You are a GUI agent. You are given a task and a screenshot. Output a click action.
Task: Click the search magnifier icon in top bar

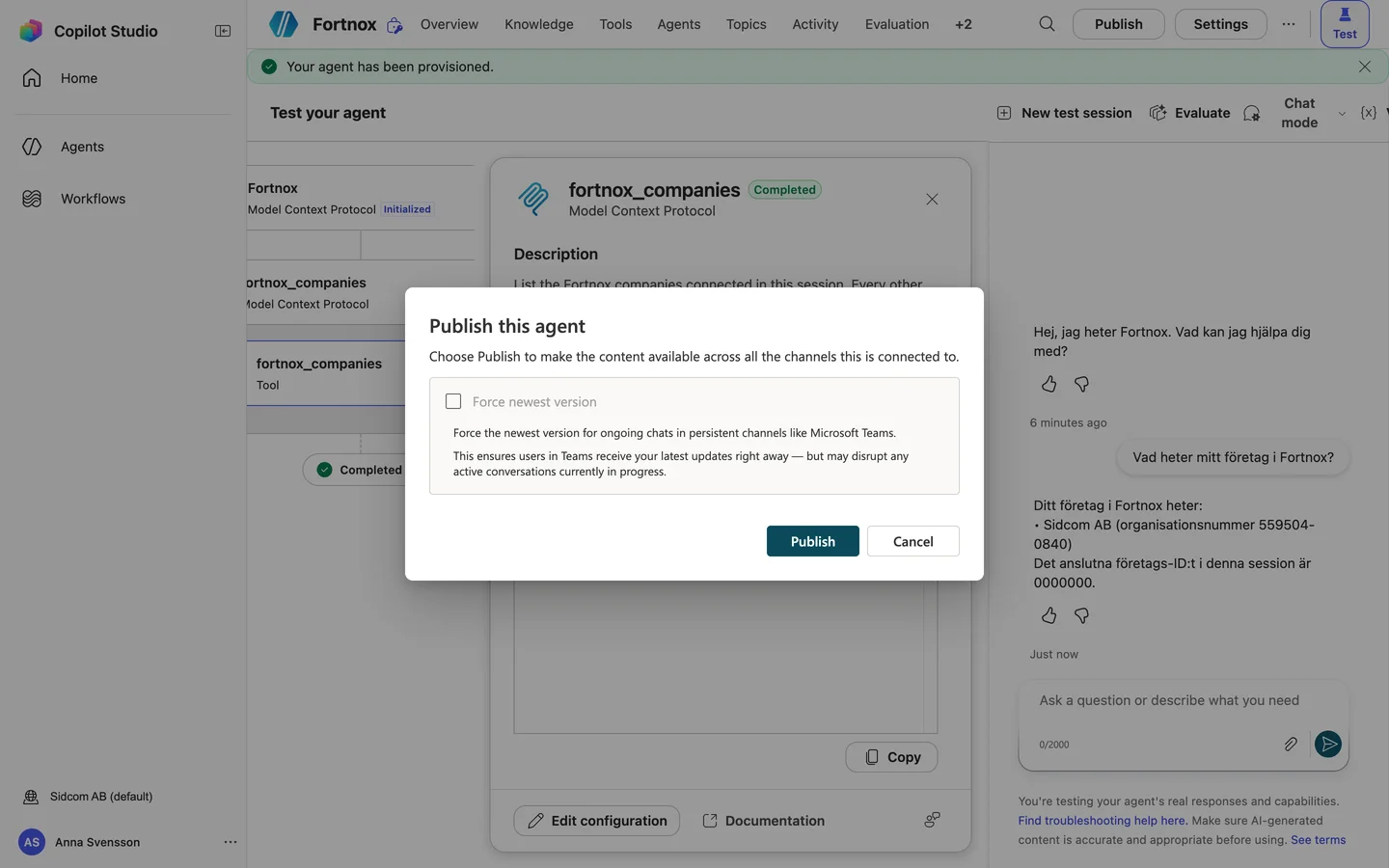[x=1047, y=24]
